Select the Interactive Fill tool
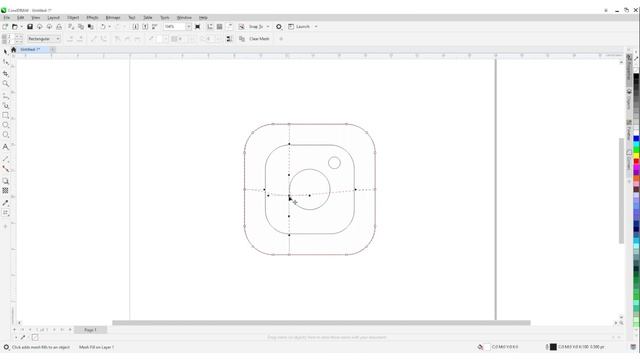Viewport: 640px width, 360px height. 5,213
